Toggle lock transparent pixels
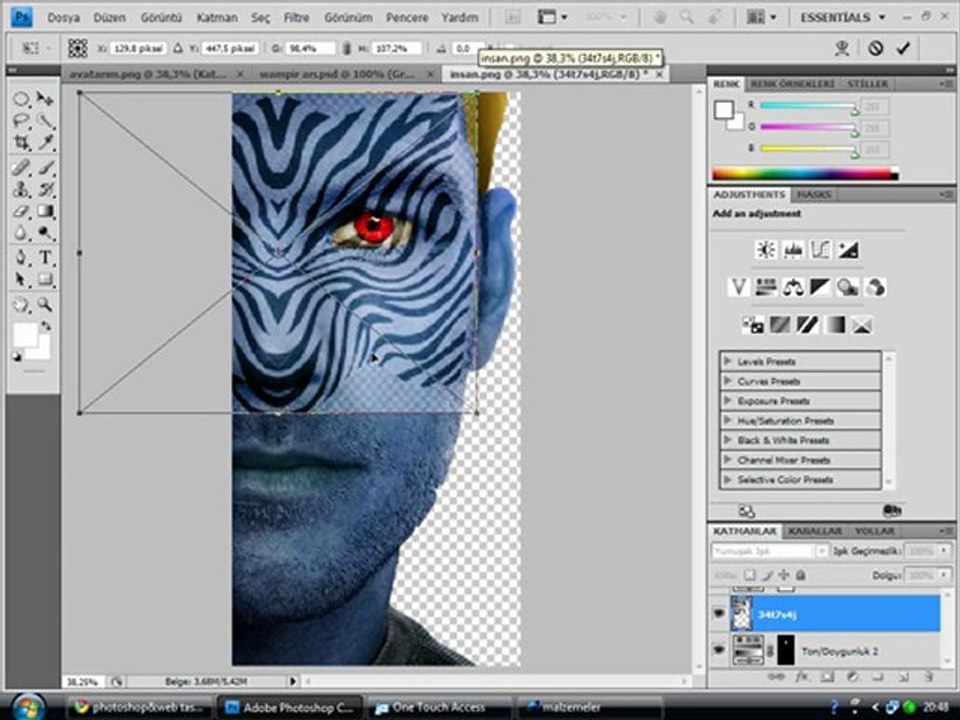Screen dimensions: 960x720 [x=749, y=575]
